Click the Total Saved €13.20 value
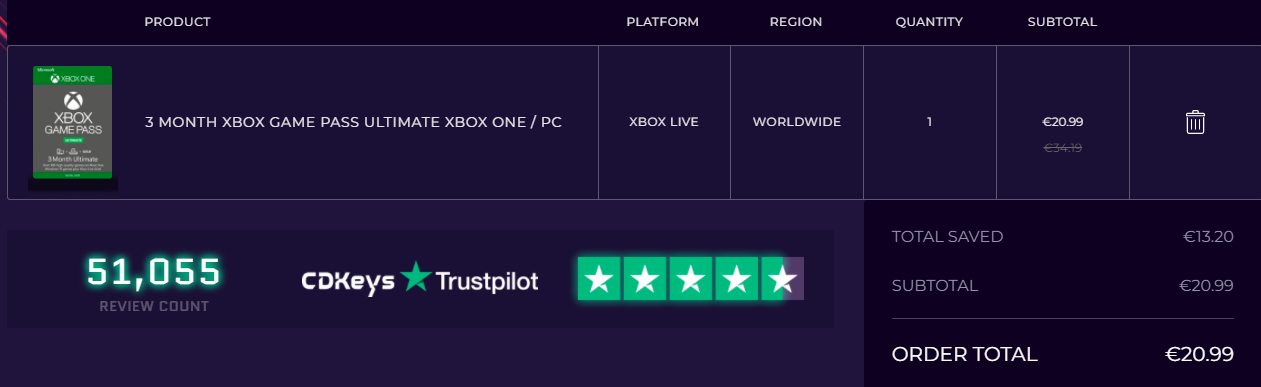Viewport: 1261px width, 387px height. [x=1208, y=237]
